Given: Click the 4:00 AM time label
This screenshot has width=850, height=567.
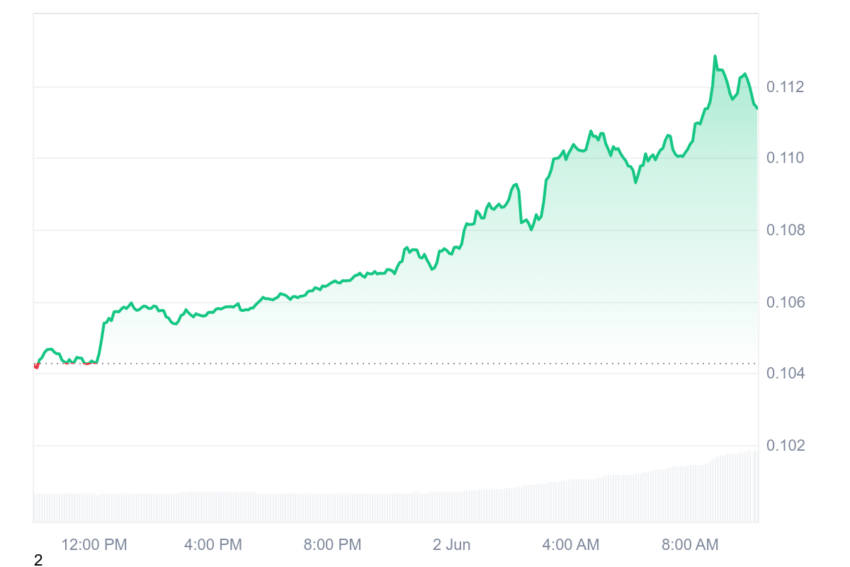Looking at the screenshot, I should tap(571, 545).
